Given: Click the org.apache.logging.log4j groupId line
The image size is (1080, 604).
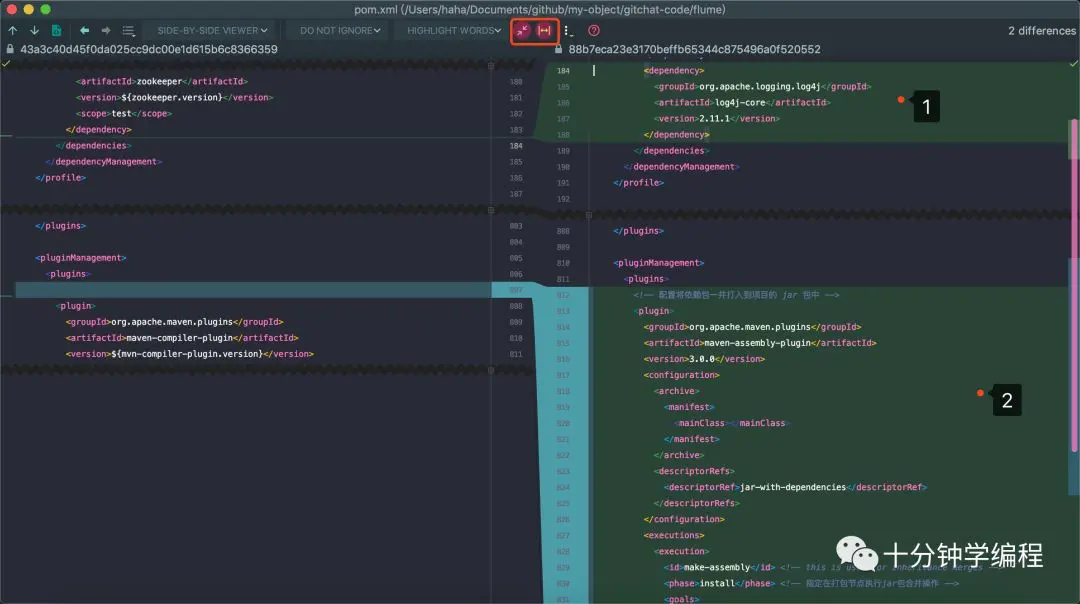Looking at the screenshot, I should pos(762,87).
